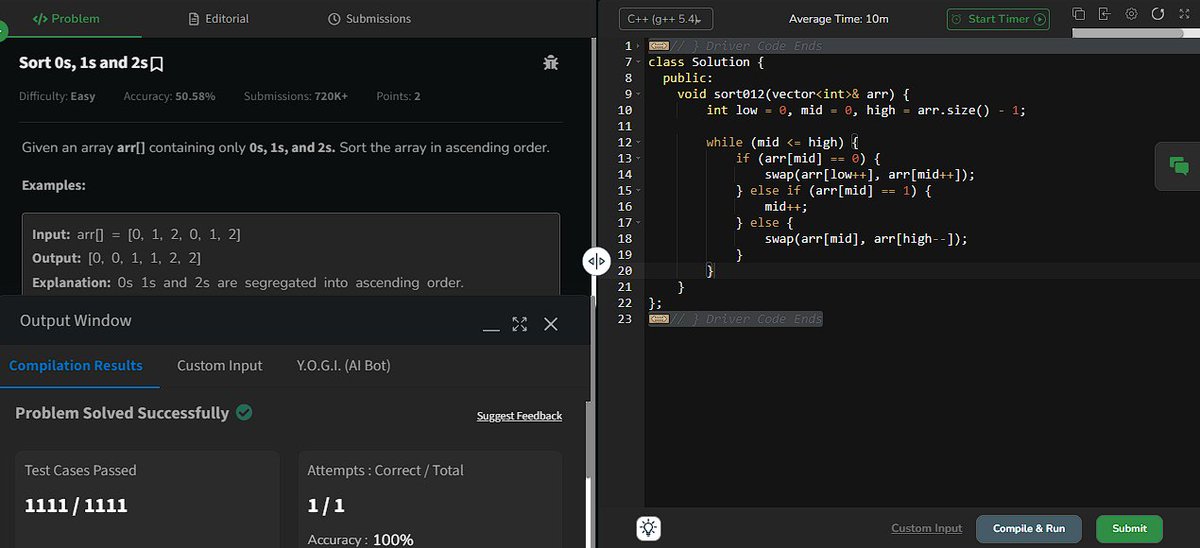Click the 'Examples:' heading in problem
1200x548 pixels.
tap(54, 186)
